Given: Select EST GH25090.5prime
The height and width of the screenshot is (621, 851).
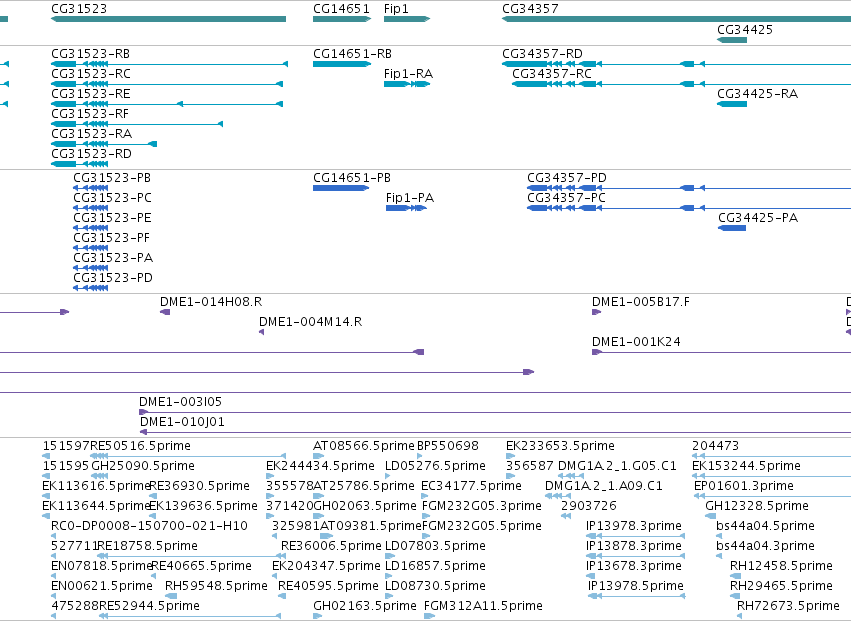Looking at the screenshot, I should pyautogui.click(x=100, y=476).
